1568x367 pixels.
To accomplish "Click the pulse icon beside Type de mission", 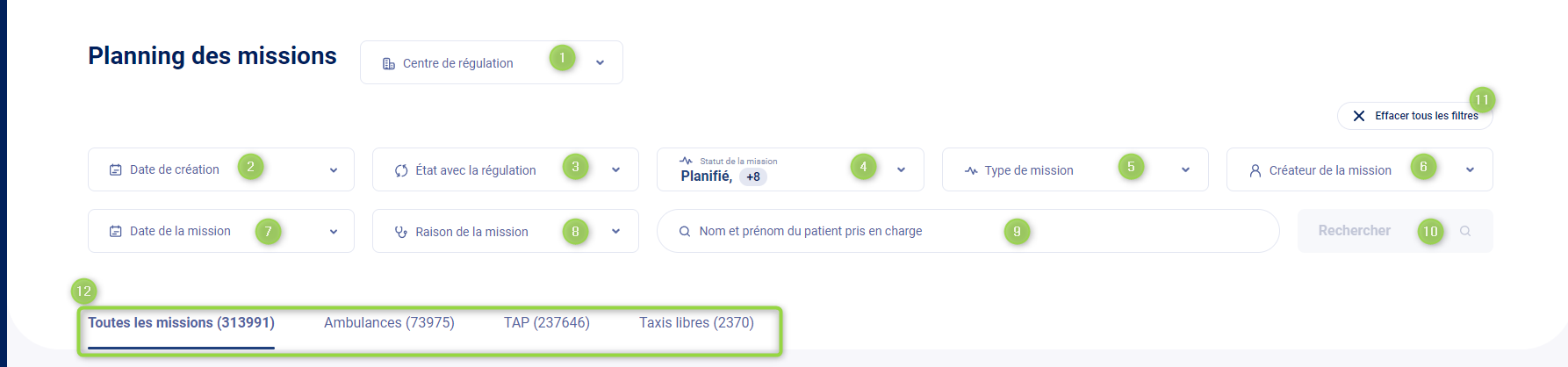I will [x=971, y=170].
